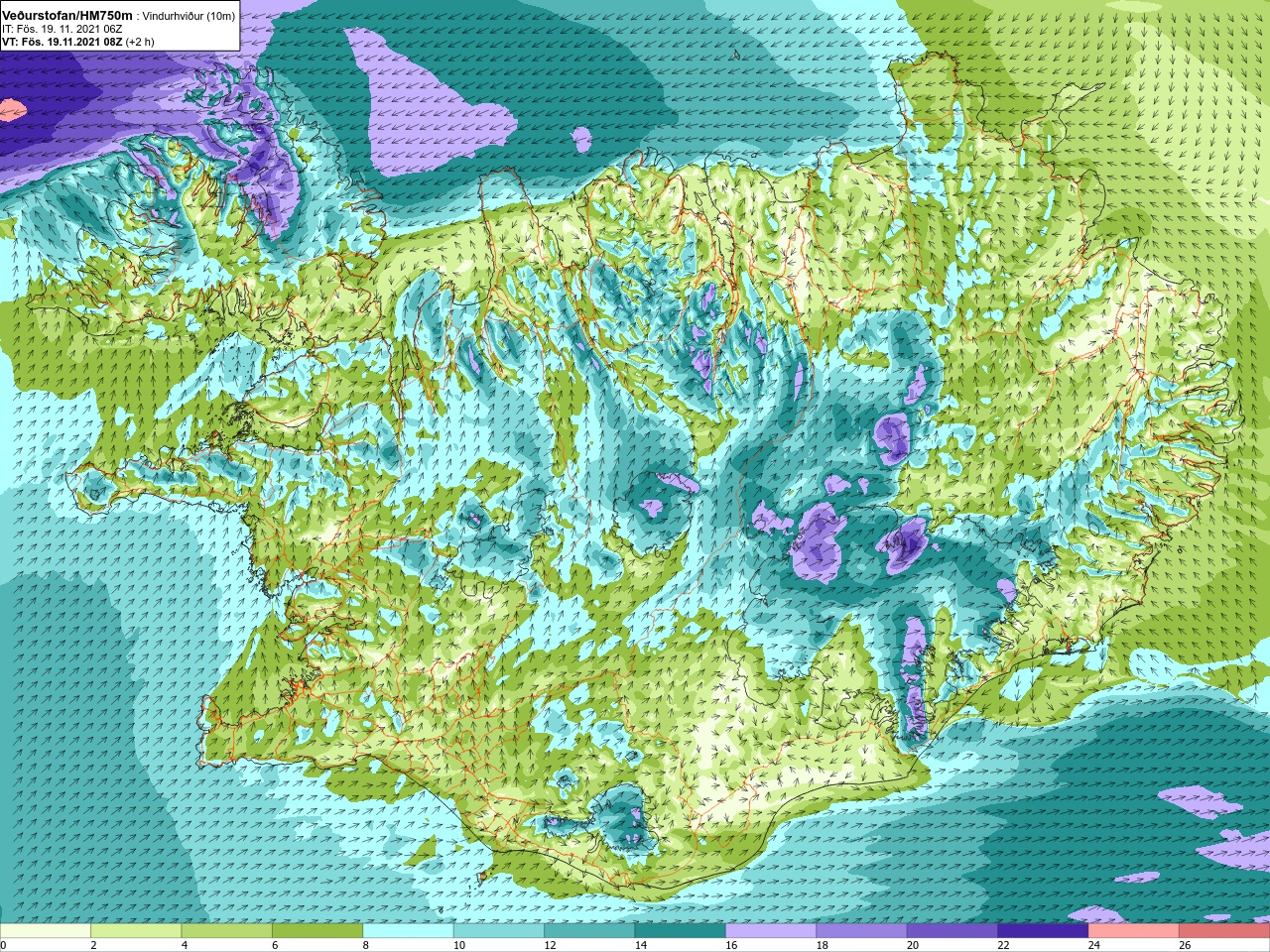The width and height of the screenshot is (1270, 952).
Task: Click the legend value "8"
Action: [x=365, y=945]
